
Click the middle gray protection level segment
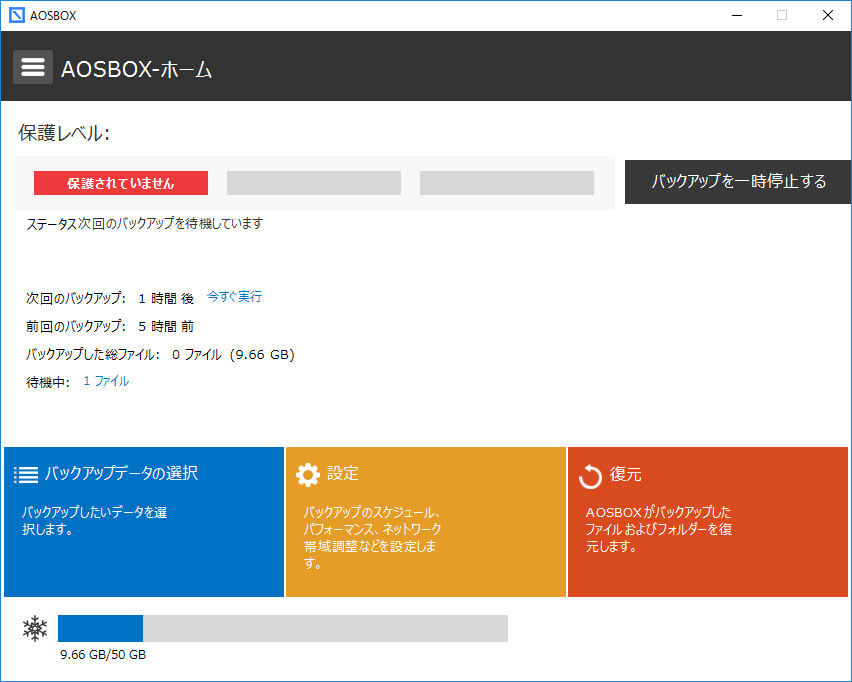pos(314,183)
